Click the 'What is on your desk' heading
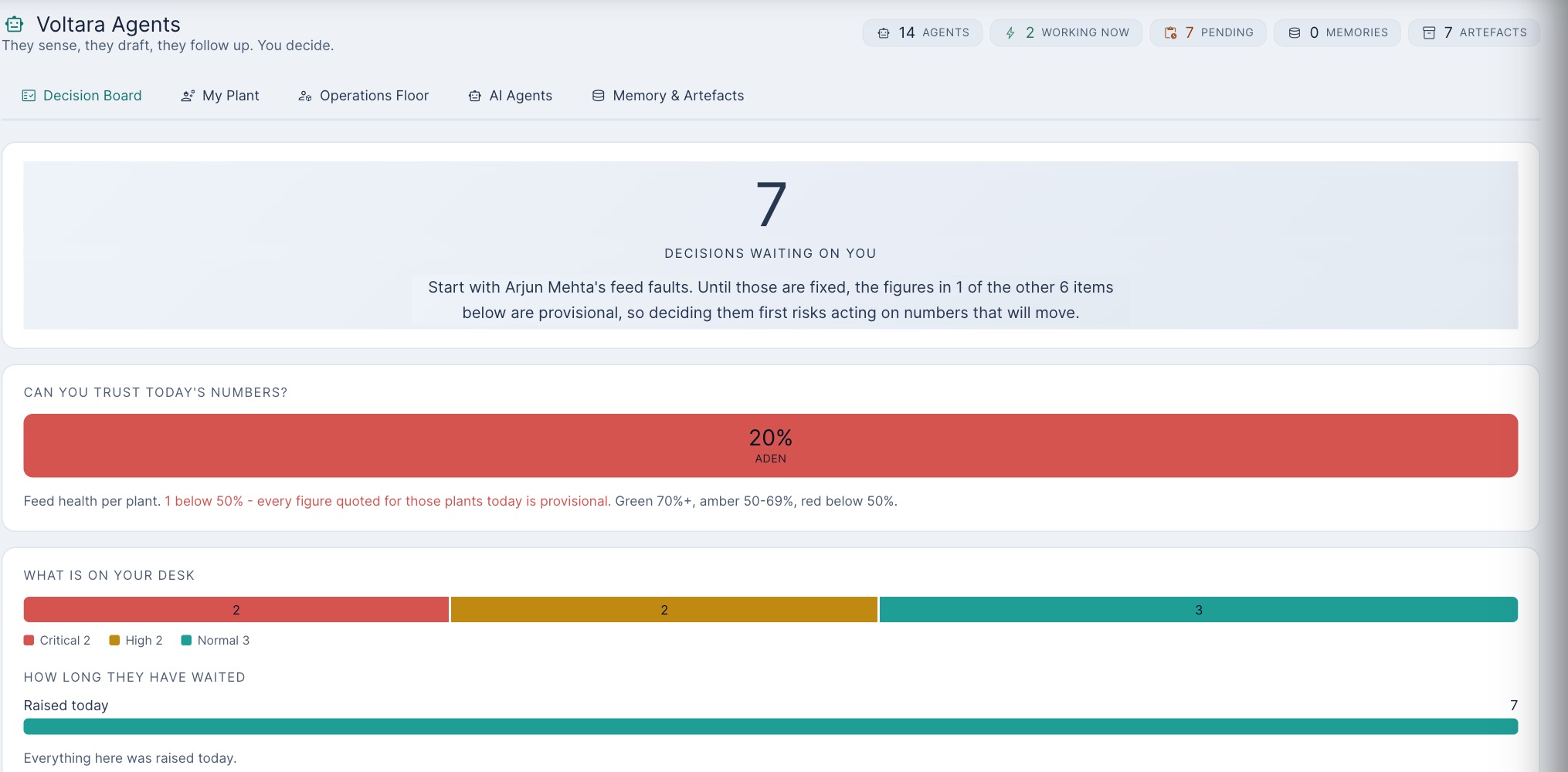1568x772 pixels. (110, 575)
